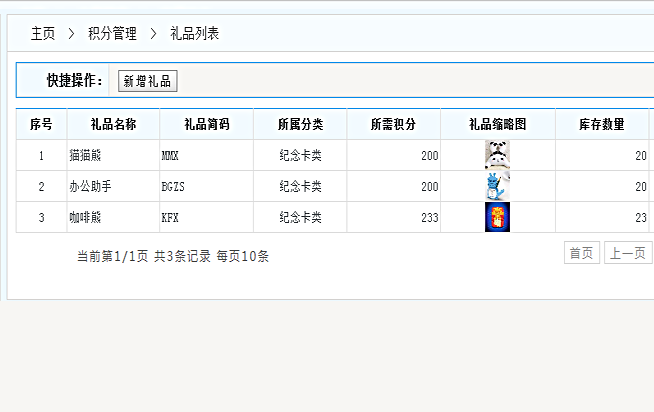The height and width of the screenshot is (412, 654).
Task: Click the 礼品名称 column header
Action: 113,124
